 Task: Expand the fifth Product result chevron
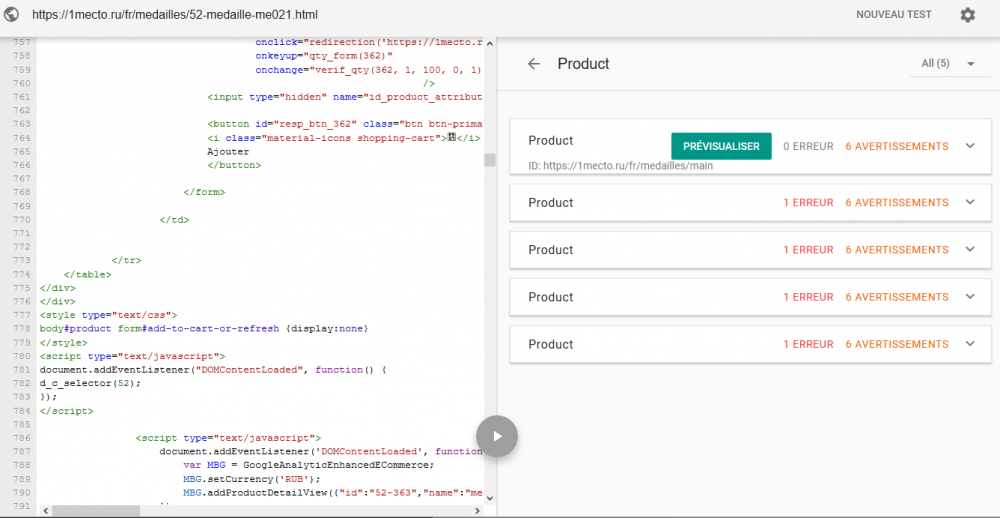pyautogui.click(x=969, y=344)
